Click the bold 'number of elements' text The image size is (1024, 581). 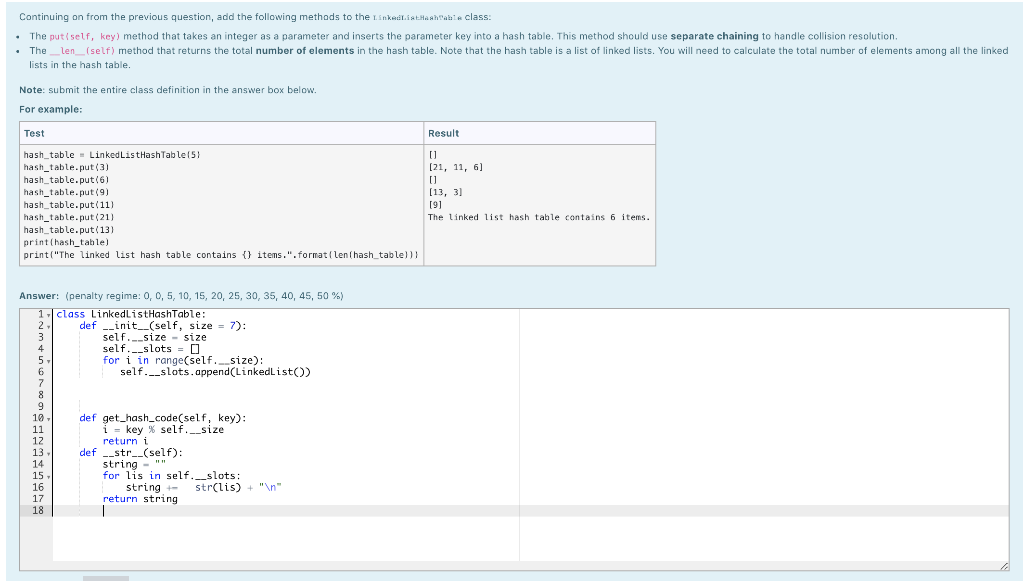[305, 51]
